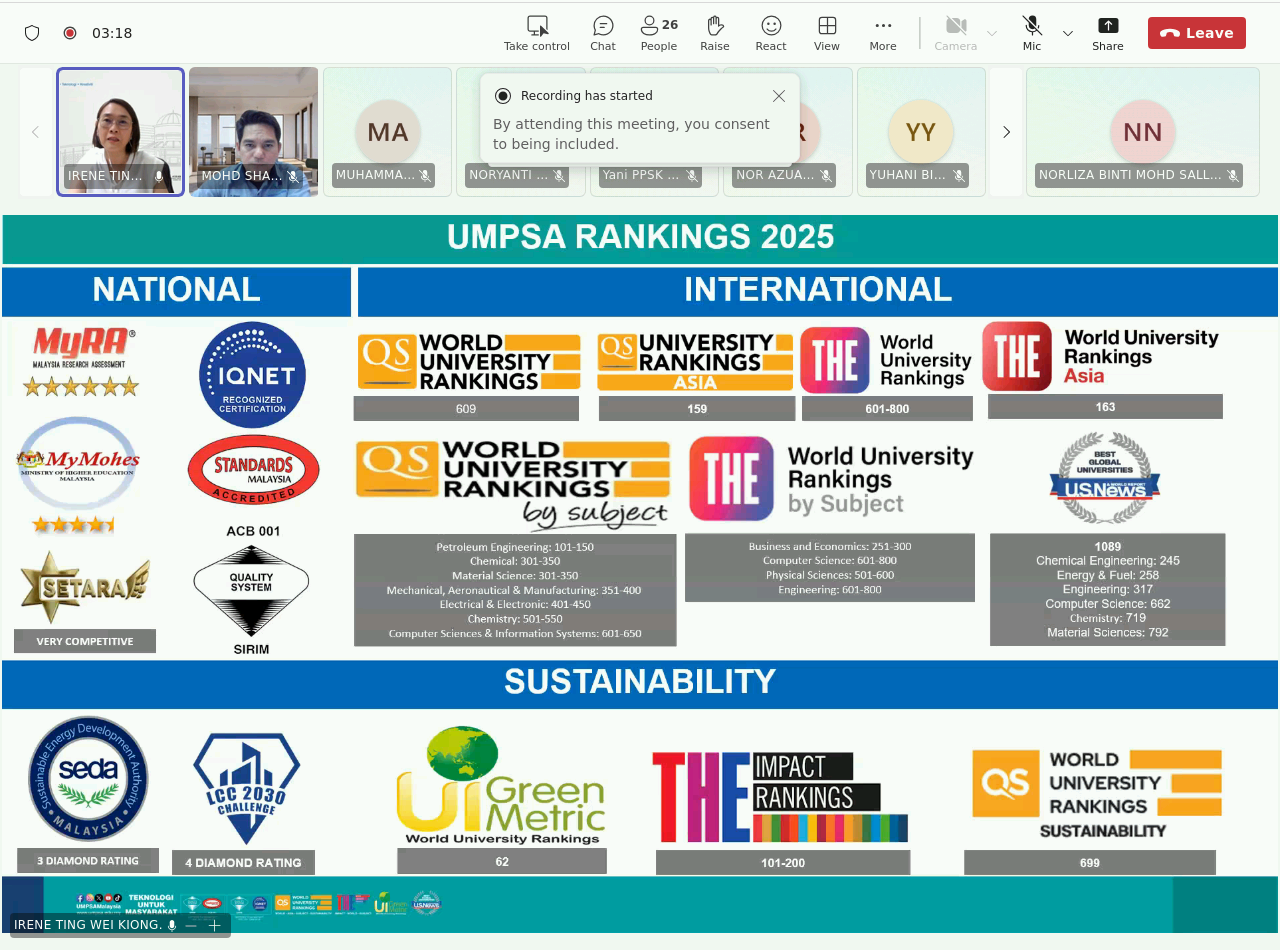Open the React emoji menu
This screenshot has height=950, width=1280.
tap(771, 33)
